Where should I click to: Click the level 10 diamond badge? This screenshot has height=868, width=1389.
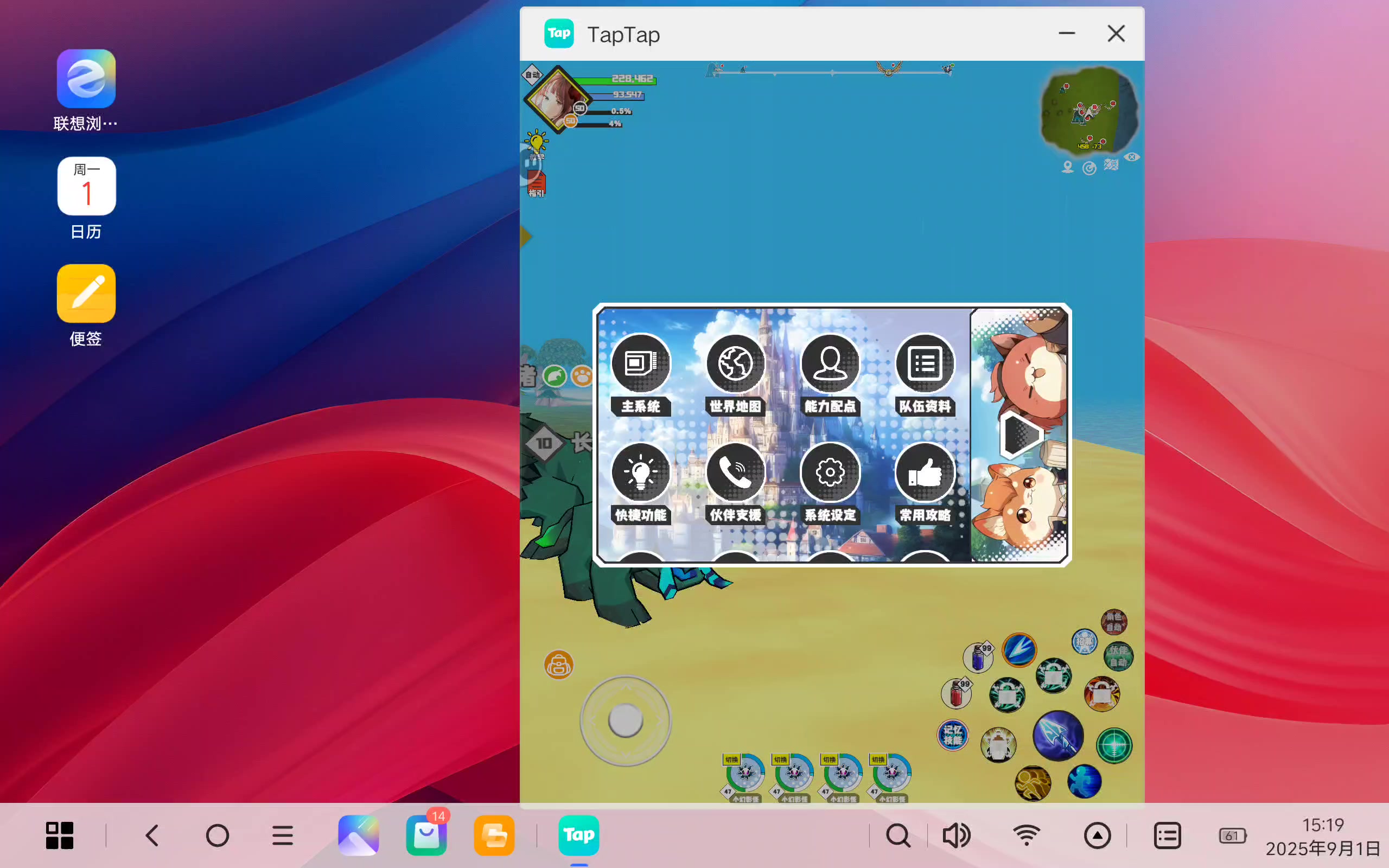tap(544, 443)
